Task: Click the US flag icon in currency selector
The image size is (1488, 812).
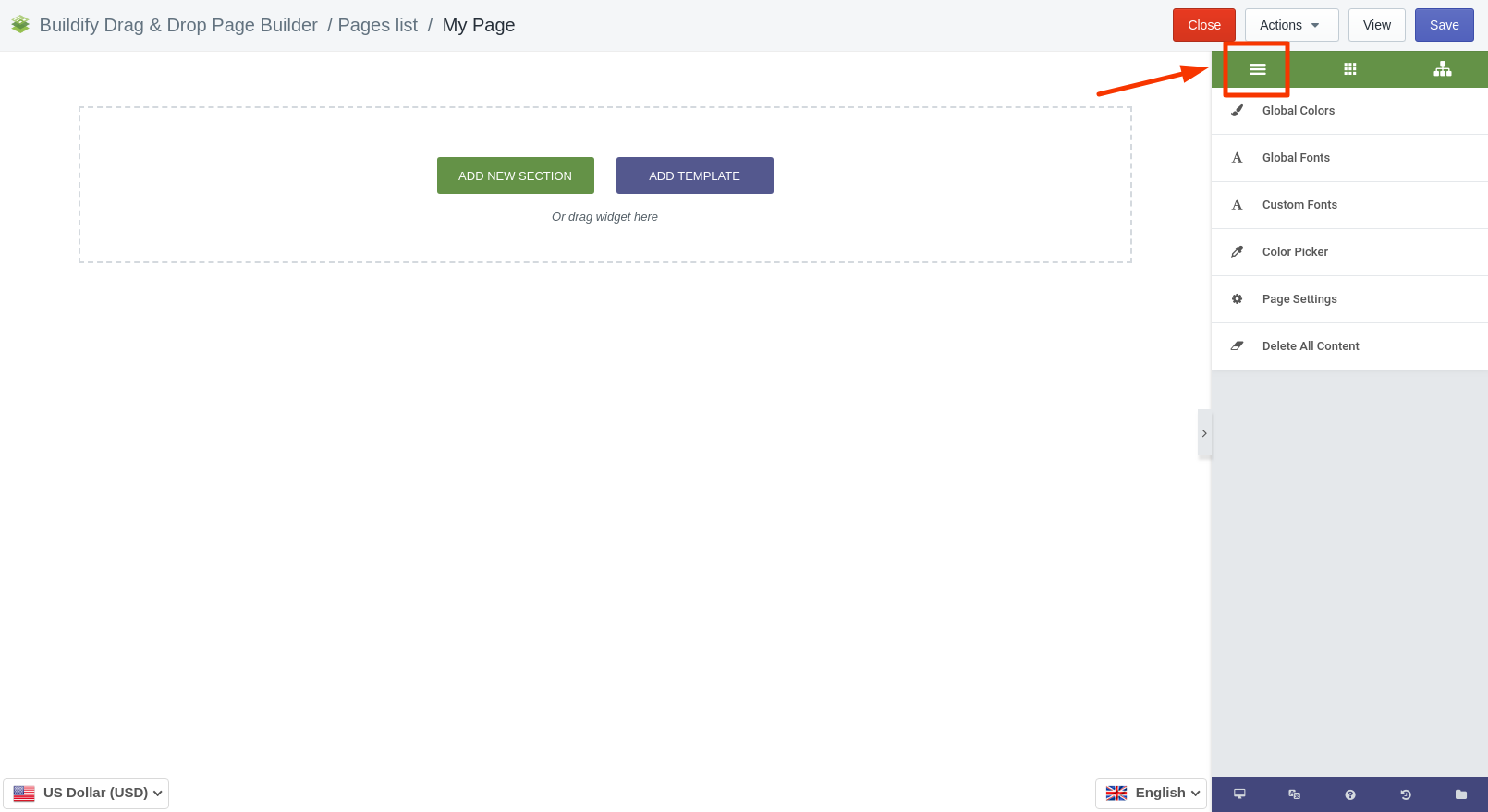Action: [x=24, y=794]
